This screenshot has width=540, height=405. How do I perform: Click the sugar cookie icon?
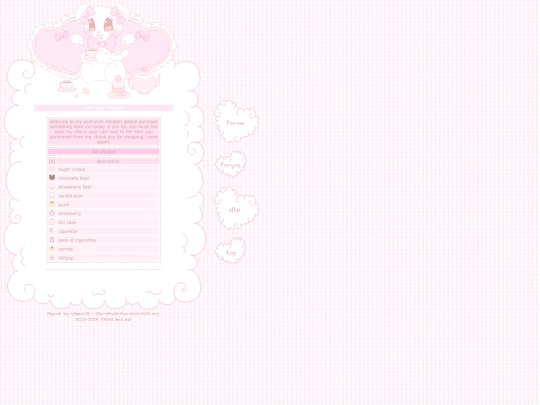tap(52, 169)
